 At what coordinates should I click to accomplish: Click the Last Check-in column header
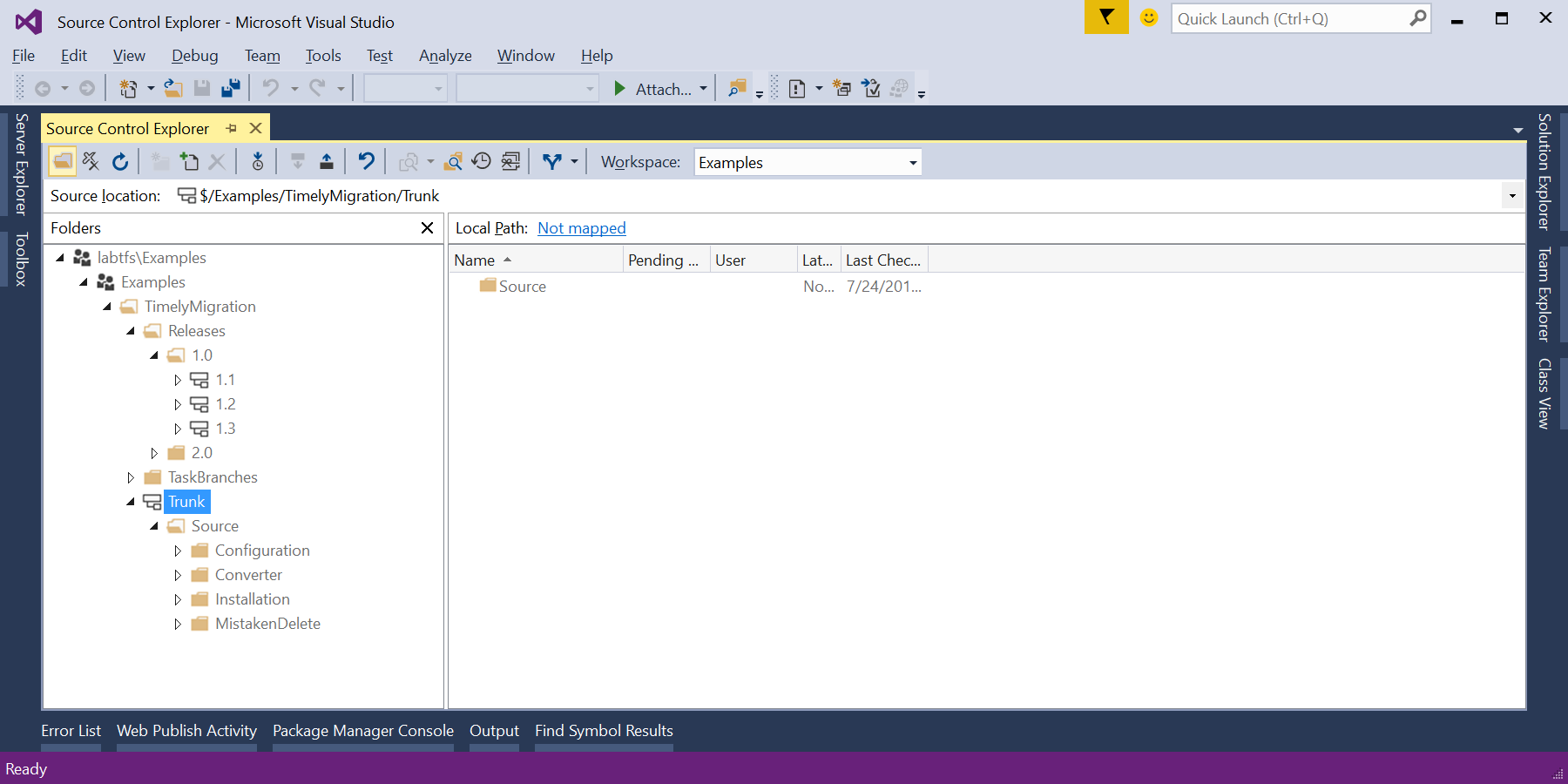(x=884, y=260)
